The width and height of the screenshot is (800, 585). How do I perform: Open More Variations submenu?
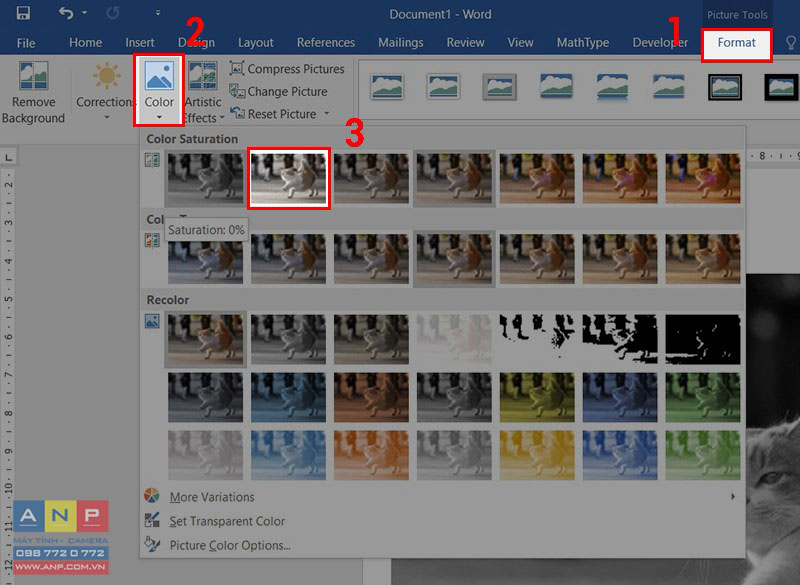coord(442,497)
